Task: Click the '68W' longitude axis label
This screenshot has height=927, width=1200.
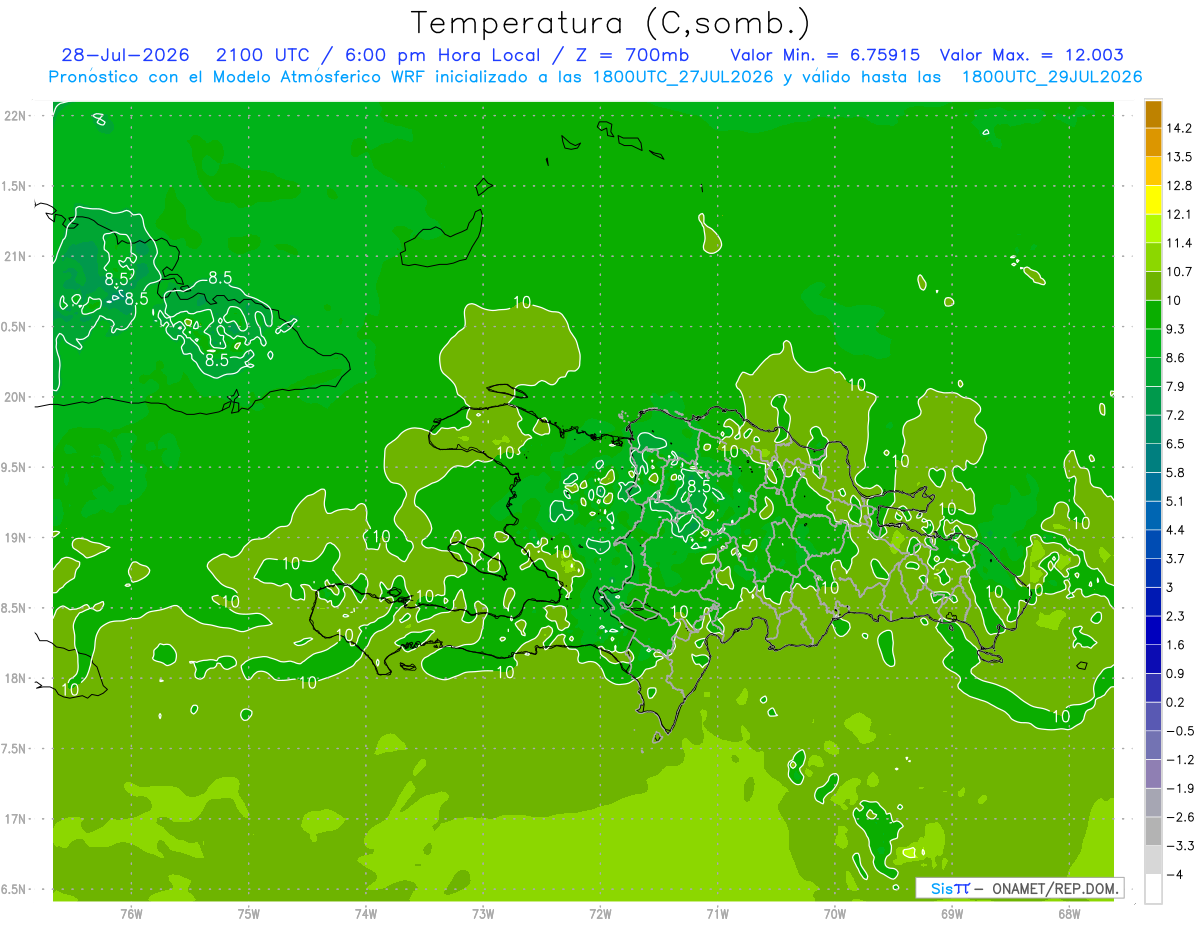Action: pyautogui.click(x=1069, y=914)
